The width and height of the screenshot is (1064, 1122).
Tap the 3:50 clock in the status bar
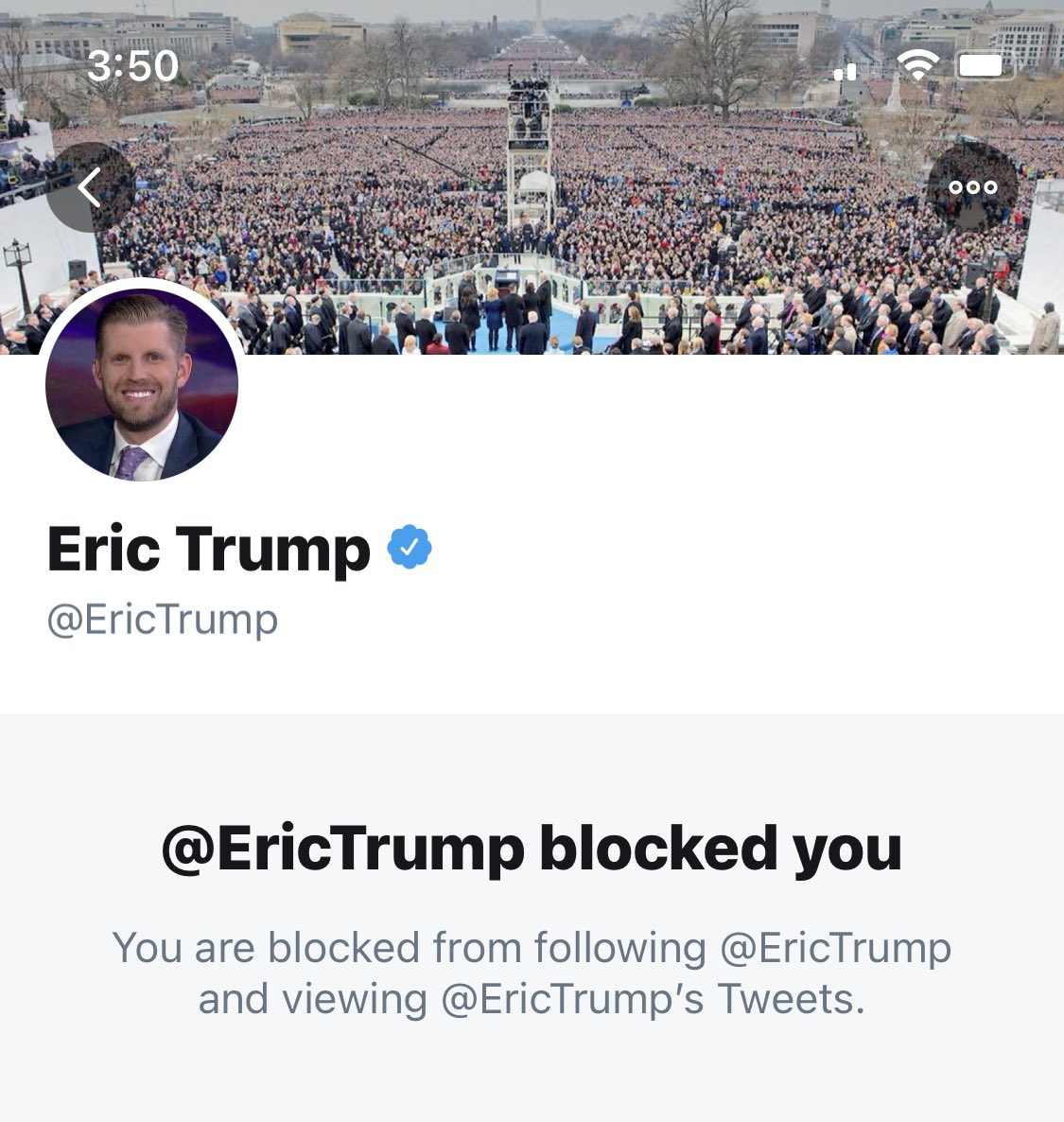[x=132, y=66]
